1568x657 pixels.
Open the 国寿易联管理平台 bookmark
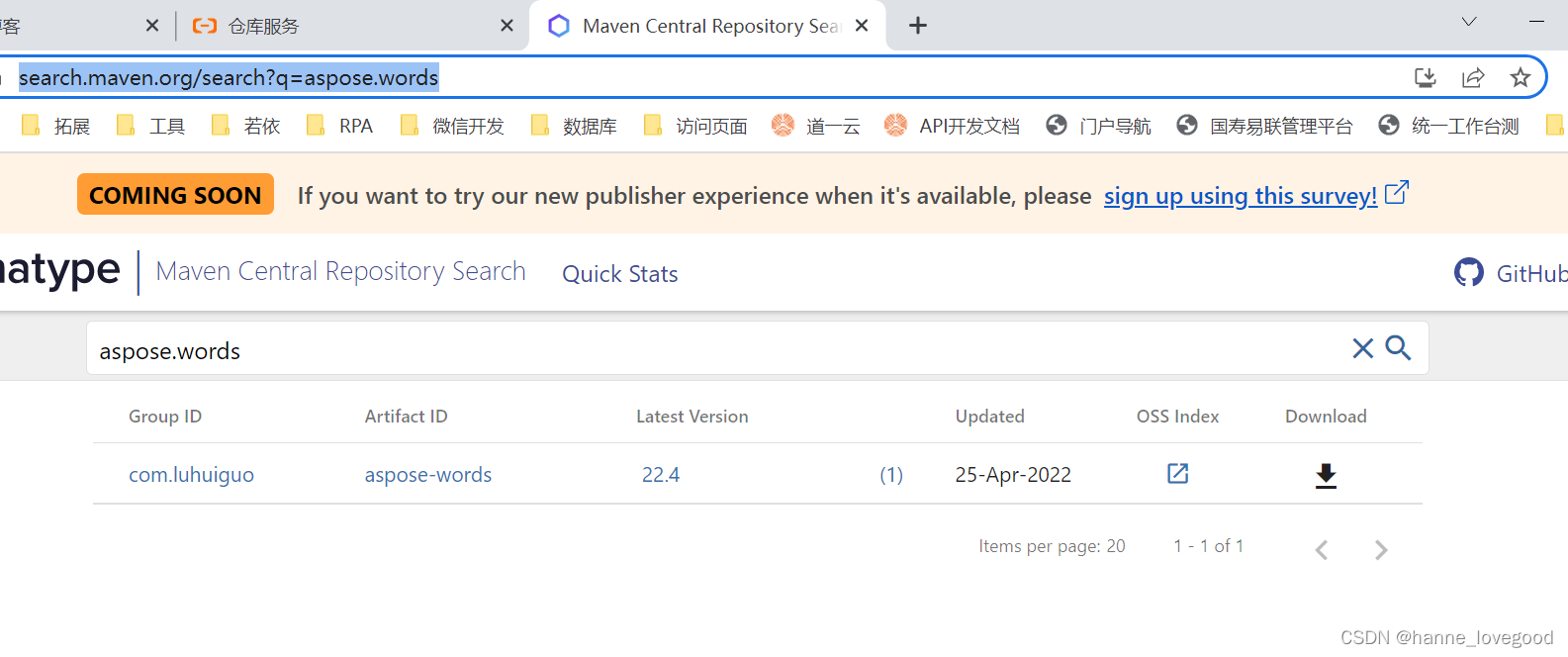(x=1264, y=126)
